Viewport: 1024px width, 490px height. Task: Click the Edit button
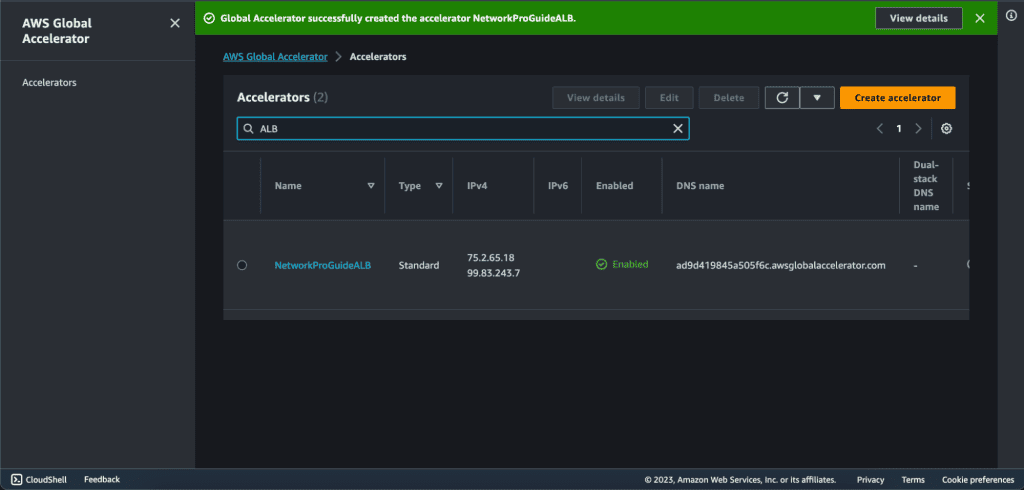point(669,98)
